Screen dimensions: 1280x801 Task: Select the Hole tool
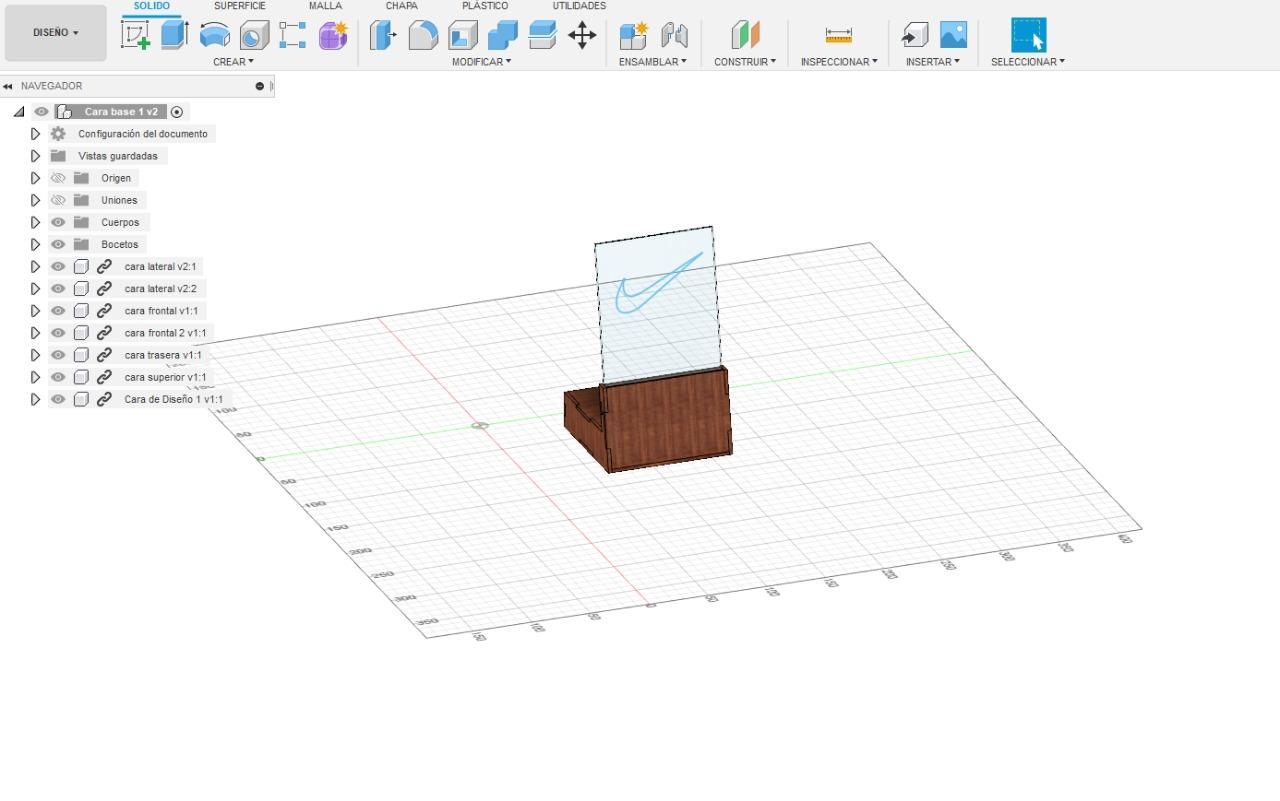[x=254, y=36]
